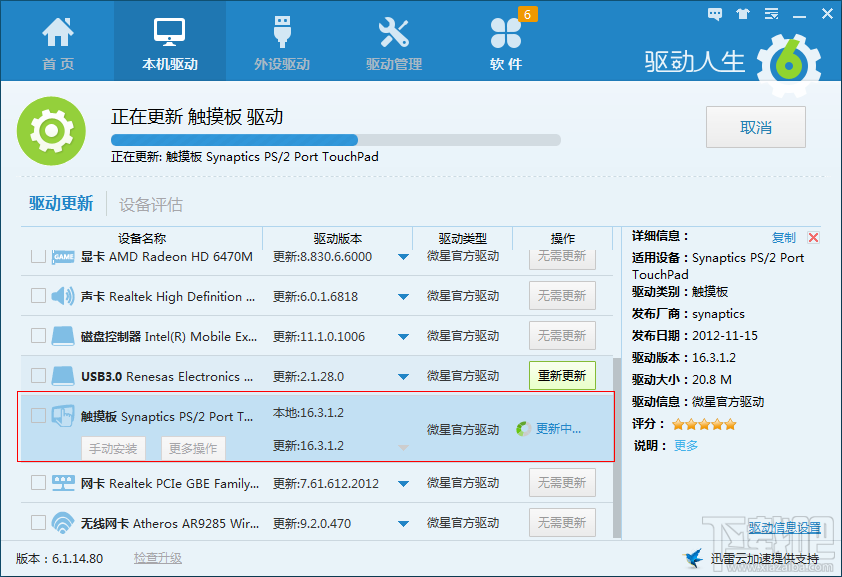Click the green gear status icon
This screenshot has height=577, width=842.
click(x=51, y=131)
